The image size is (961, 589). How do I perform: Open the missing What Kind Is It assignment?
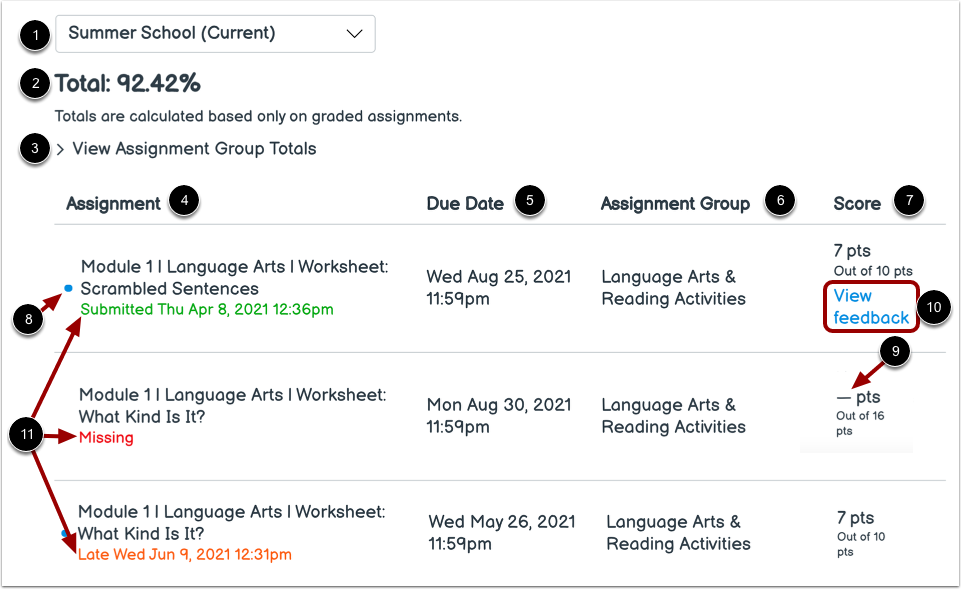[233, 405]
